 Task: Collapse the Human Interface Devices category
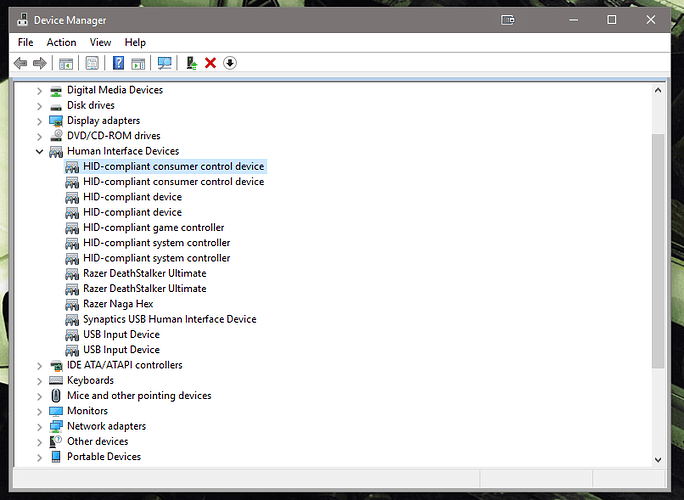[40, 151]
